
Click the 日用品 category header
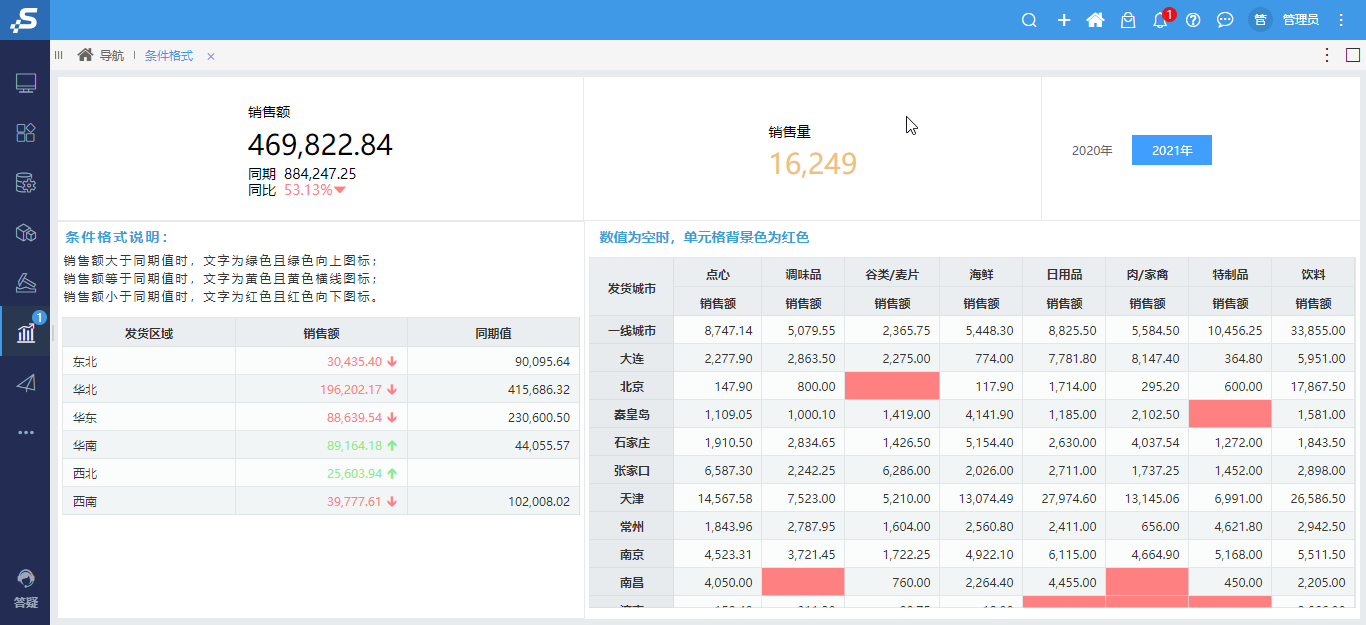(1064, 273)
